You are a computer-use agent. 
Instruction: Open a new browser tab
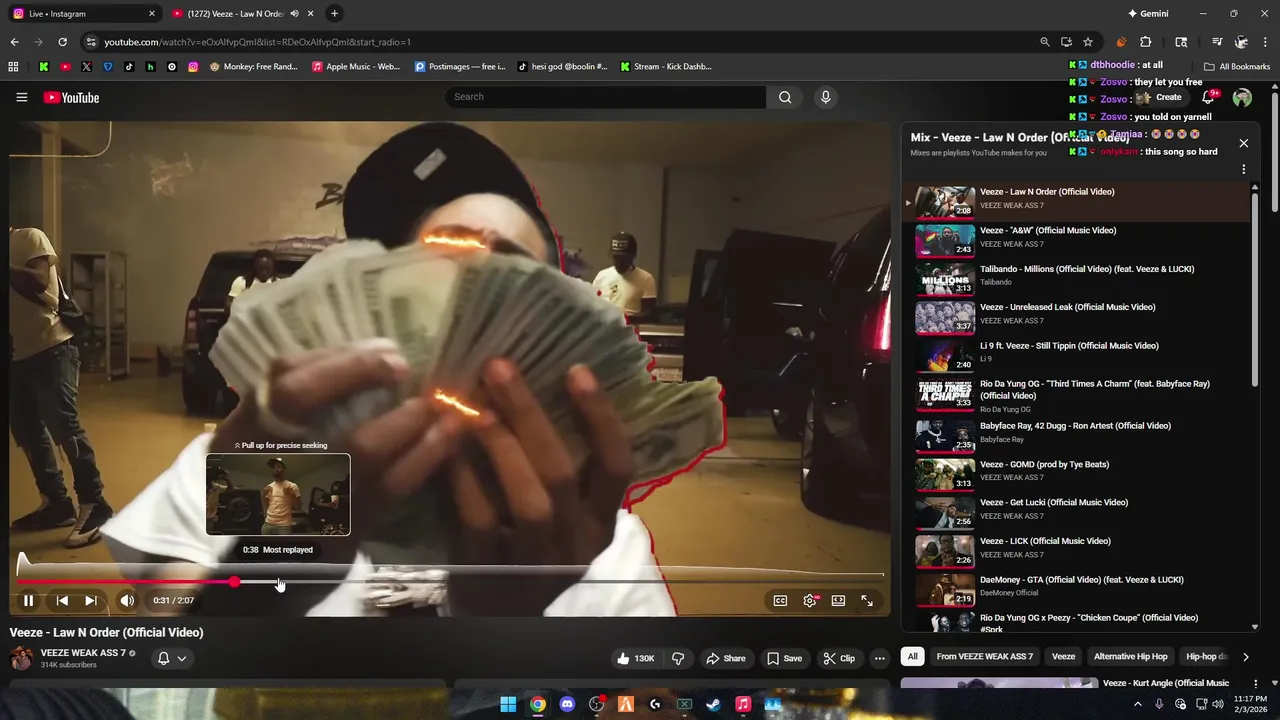pos(334,14)
